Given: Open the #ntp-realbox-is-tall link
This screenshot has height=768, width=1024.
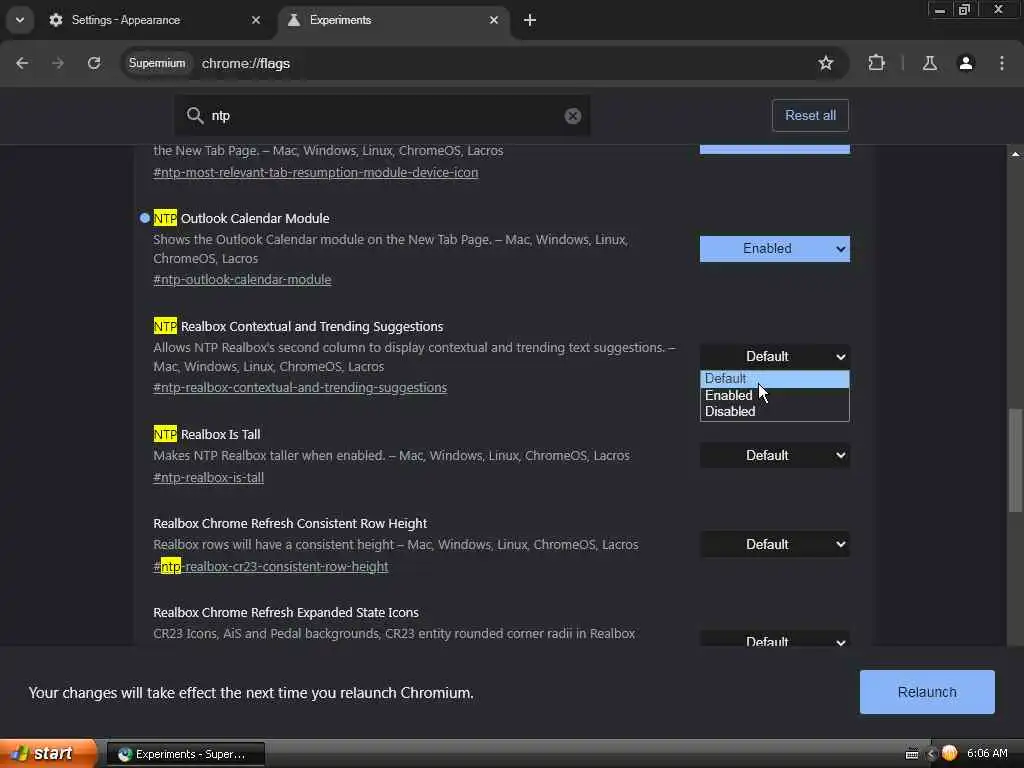Looking at the screenshot, I should pos(208,477).
